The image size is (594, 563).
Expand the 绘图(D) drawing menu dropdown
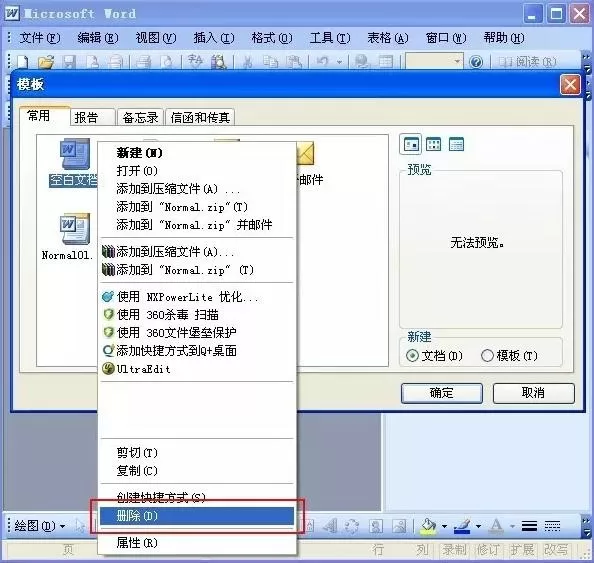point(40,526)
